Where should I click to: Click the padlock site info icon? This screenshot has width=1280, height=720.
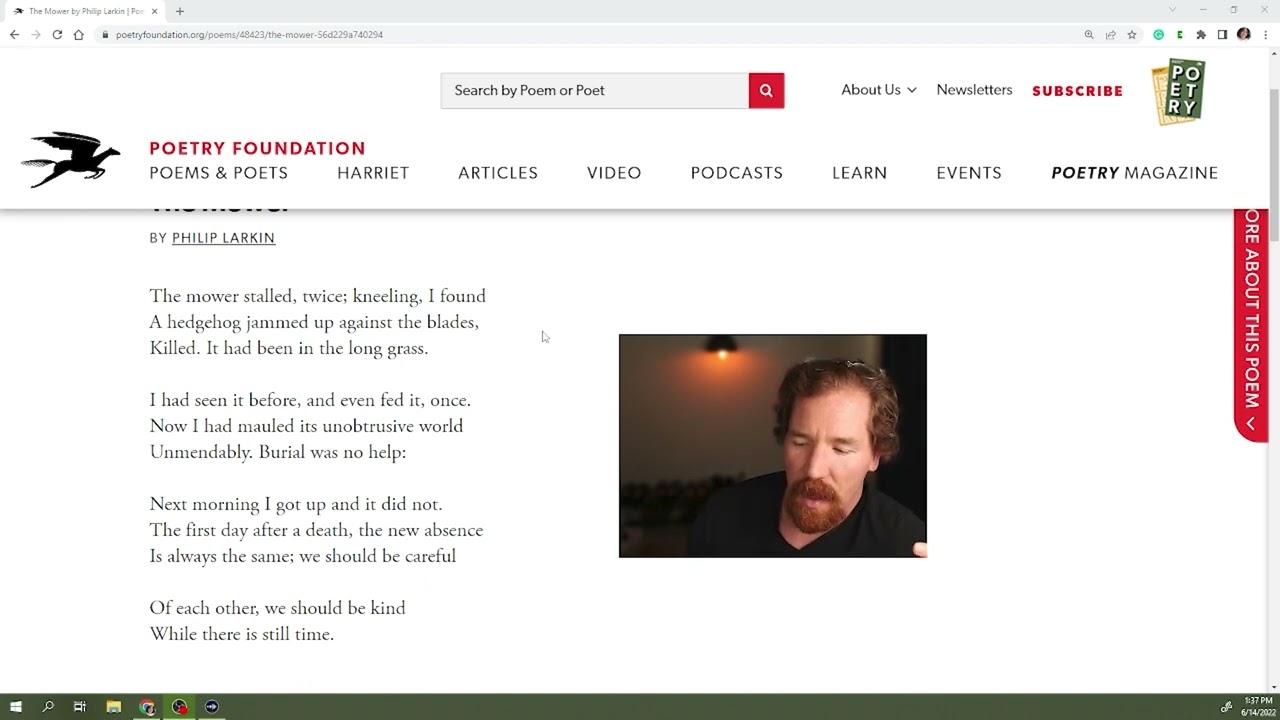click(105, 34)
